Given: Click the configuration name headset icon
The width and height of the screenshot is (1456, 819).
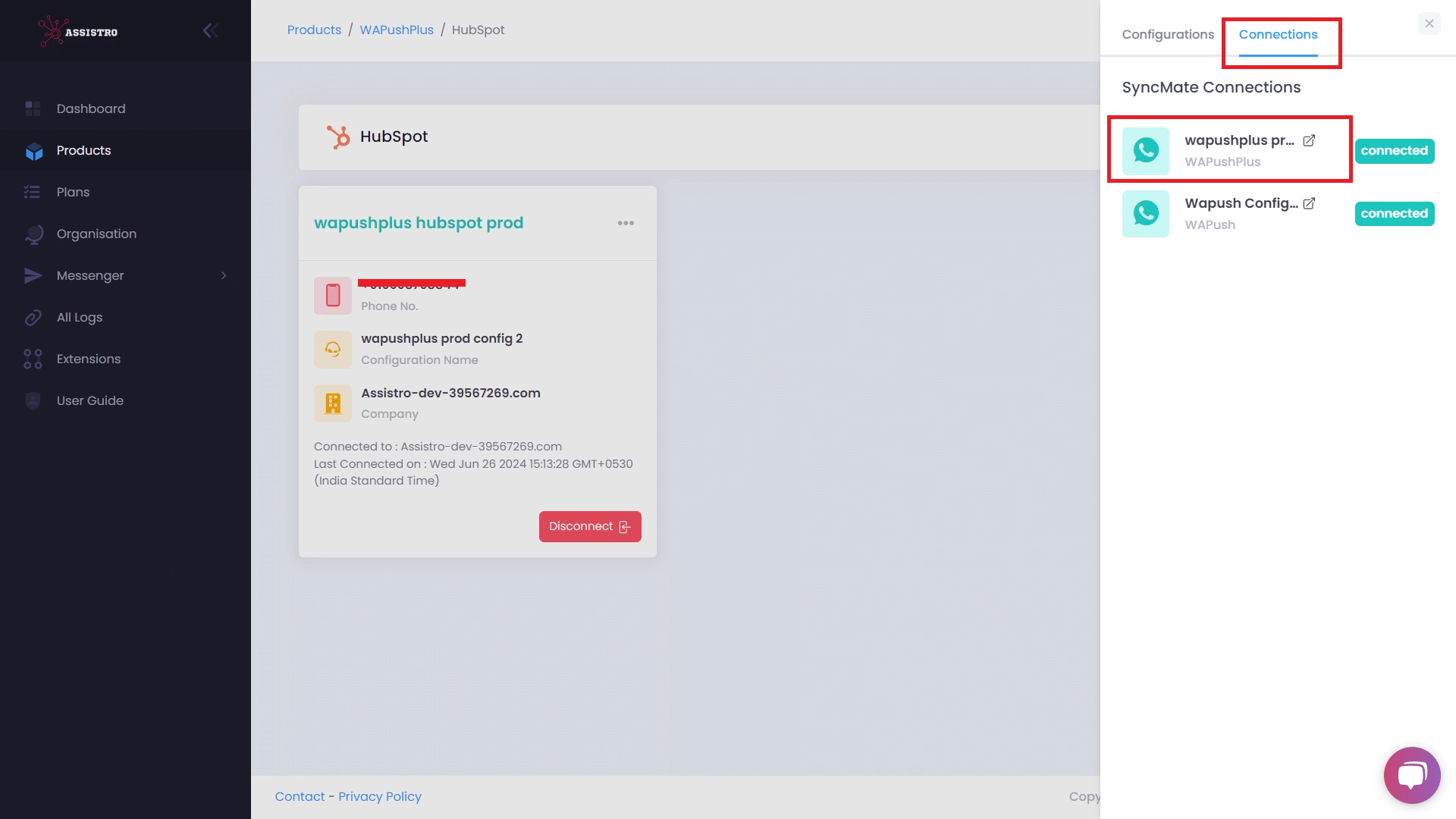Looking at the screenshot, I should click(x=333, y=349).
